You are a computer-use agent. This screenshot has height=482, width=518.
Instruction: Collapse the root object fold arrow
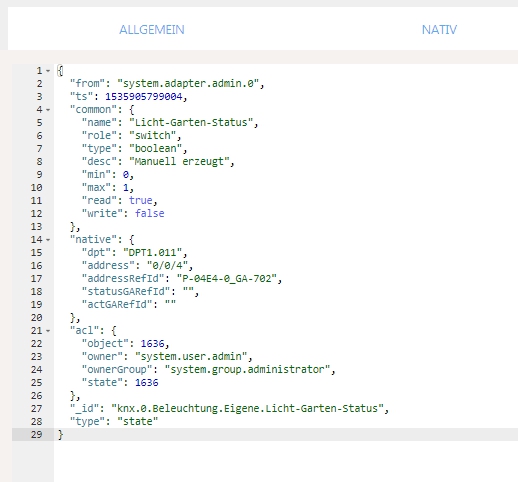pyautogui.click(x=48, y=71)
